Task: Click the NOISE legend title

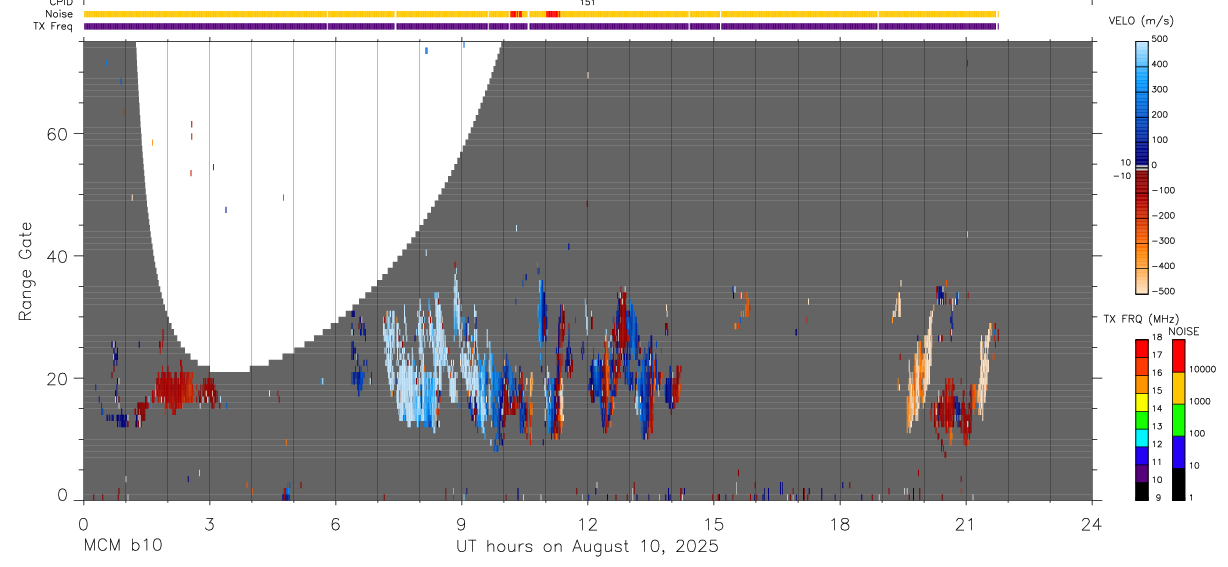Action: click(x=1183, y=331)
